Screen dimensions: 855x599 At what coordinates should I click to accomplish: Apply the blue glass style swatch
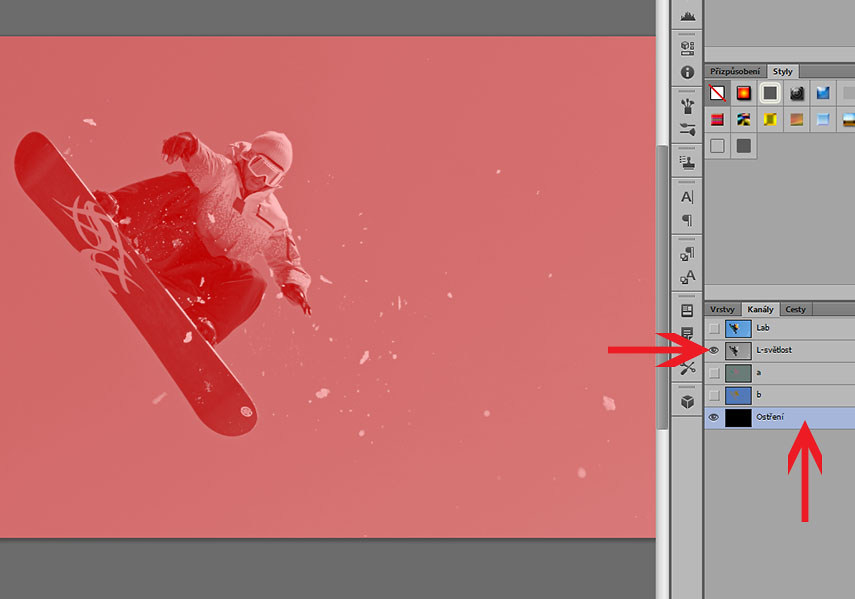823,93
